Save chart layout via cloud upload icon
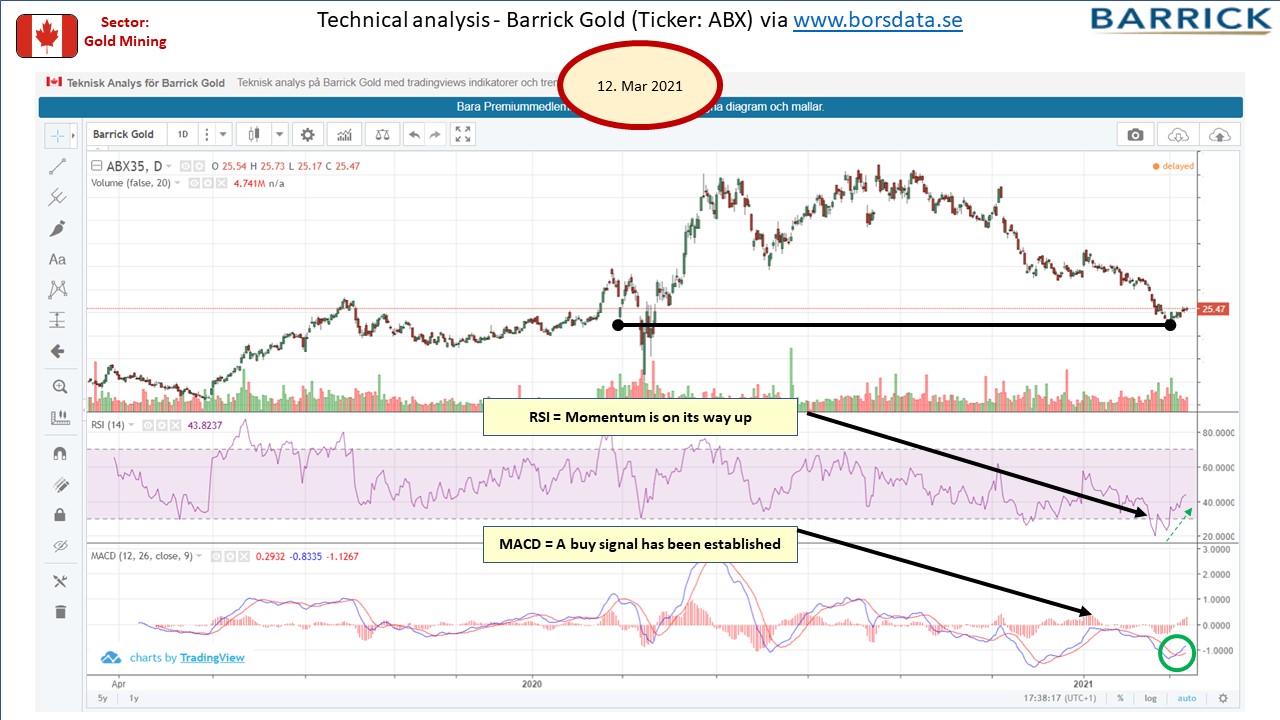 (1220, 135)
